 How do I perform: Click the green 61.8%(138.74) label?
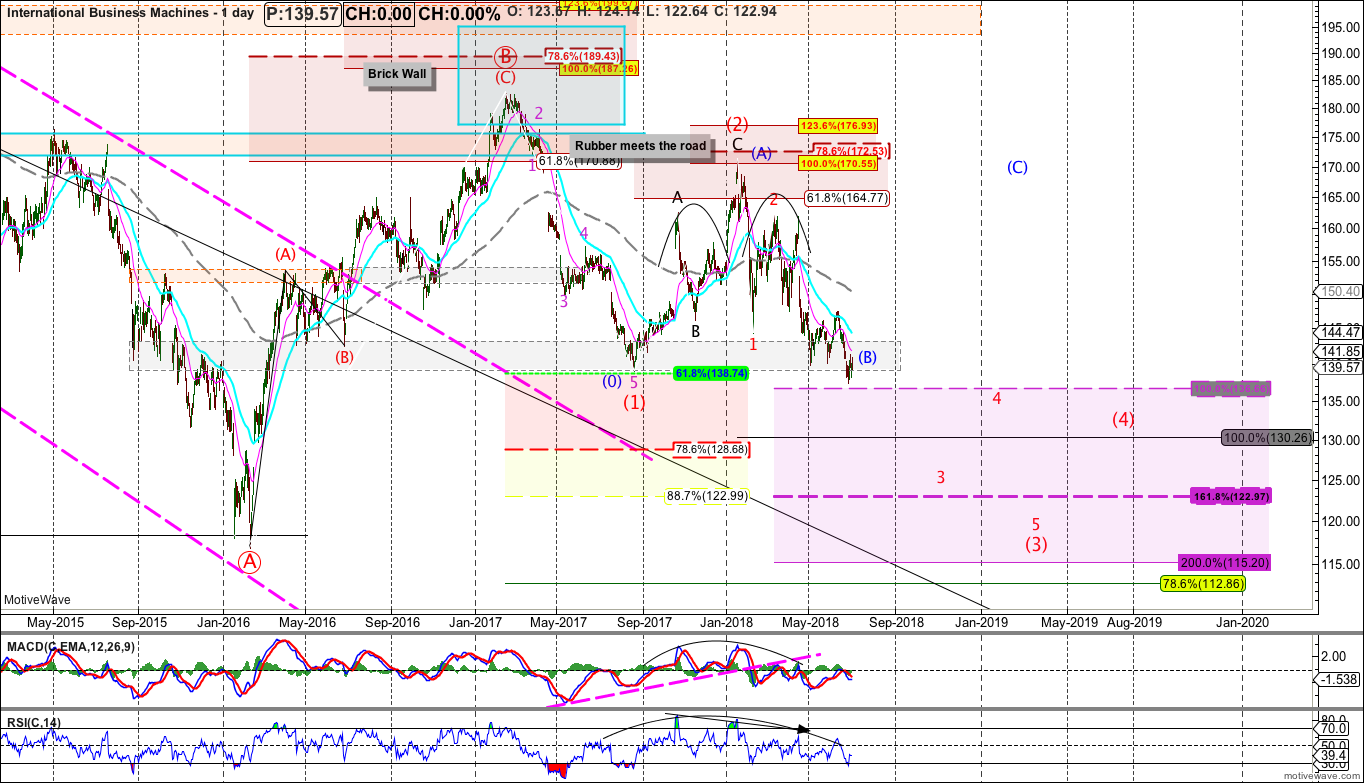pyautogui.click(x=711, y=372)
